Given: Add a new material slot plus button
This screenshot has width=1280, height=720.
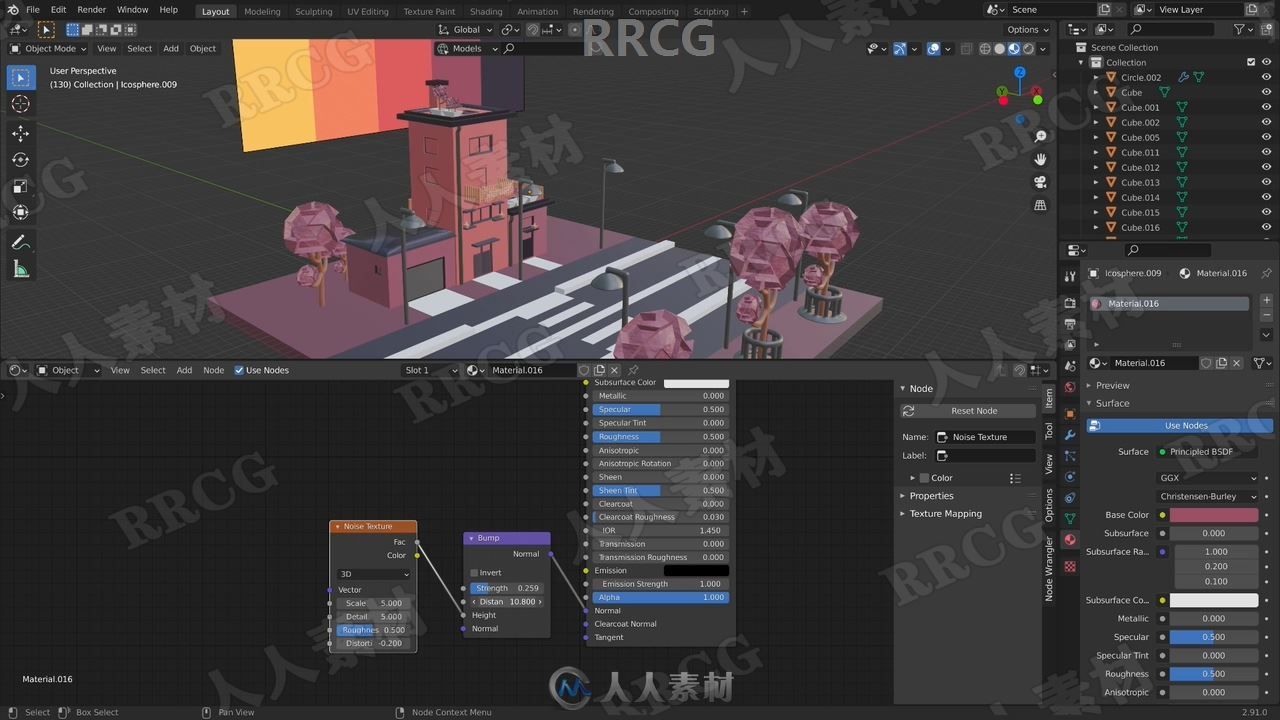Looking at the screenshot, I should pos(1267,301).
